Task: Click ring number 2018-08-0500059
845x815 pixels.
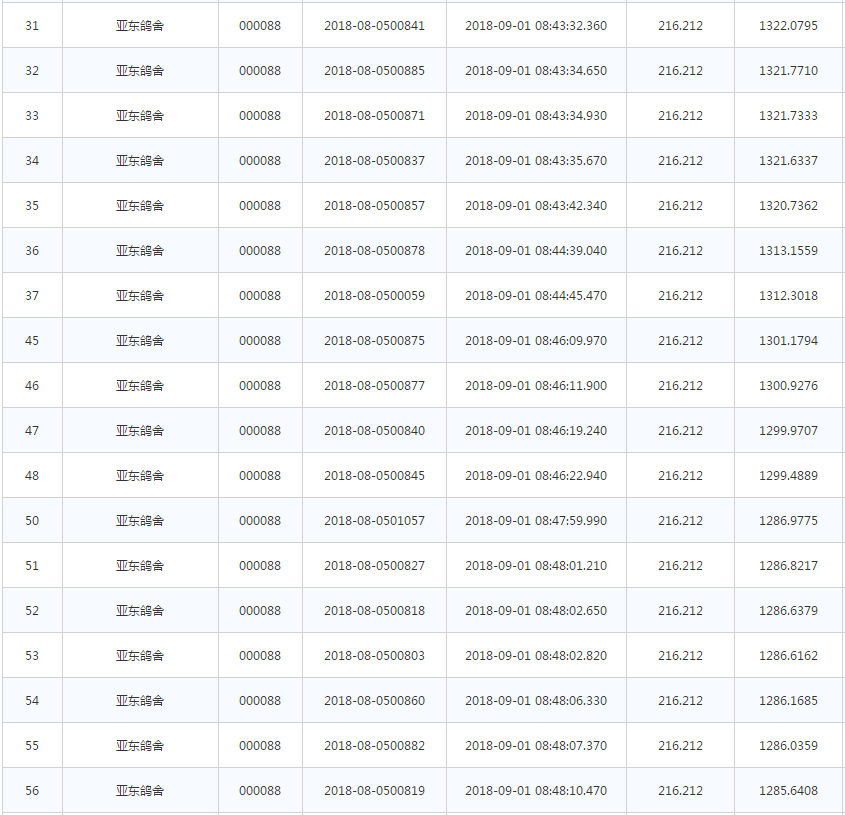Action: click(x=374, y=295)
